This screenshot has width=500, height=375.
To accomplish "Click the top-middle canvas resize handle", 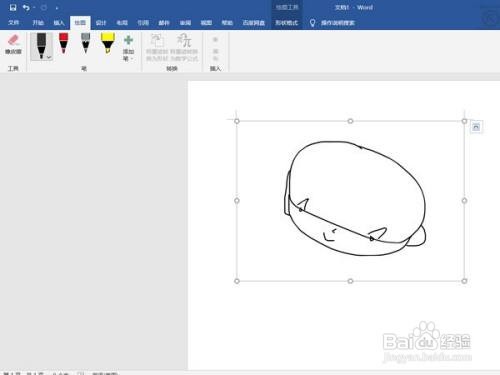I will (350, 121).
